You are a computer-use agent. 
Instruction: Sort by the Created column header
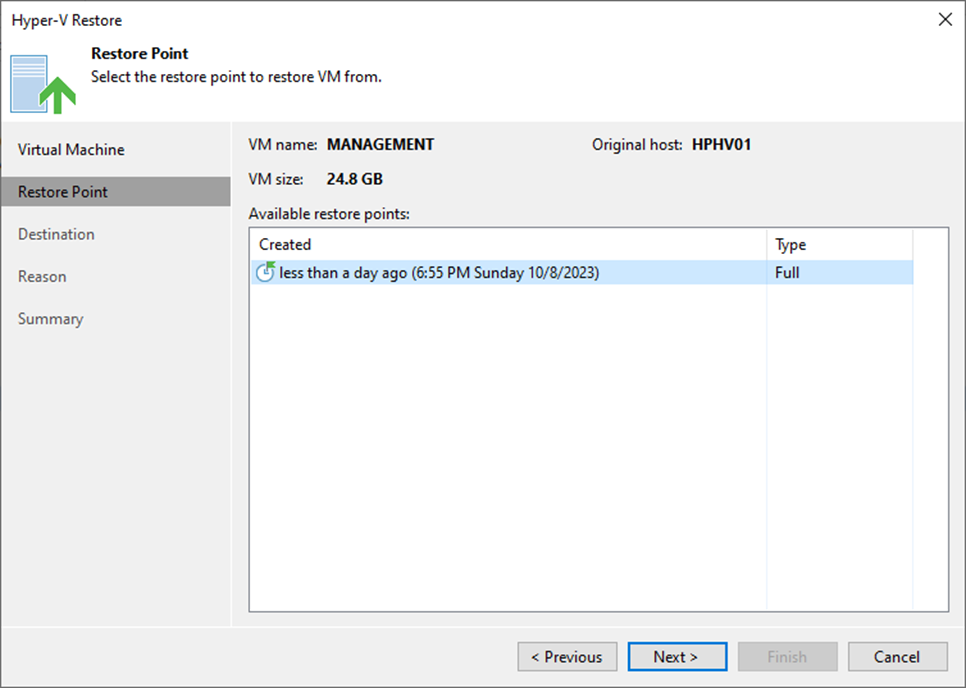point(508,245)
